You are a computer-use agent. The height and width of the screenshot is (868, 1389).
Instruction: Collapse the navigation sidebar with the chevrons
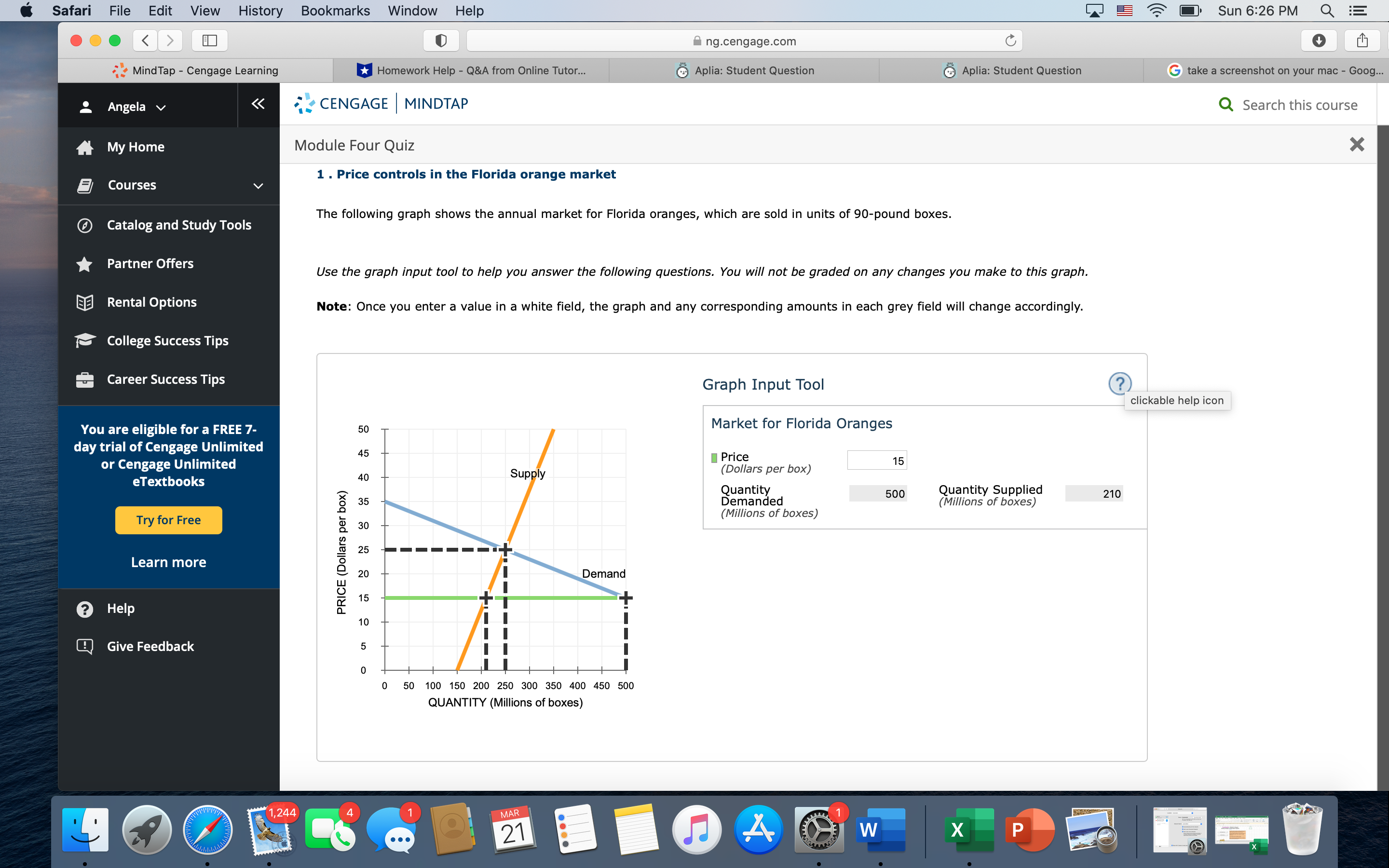pos(258,104)
